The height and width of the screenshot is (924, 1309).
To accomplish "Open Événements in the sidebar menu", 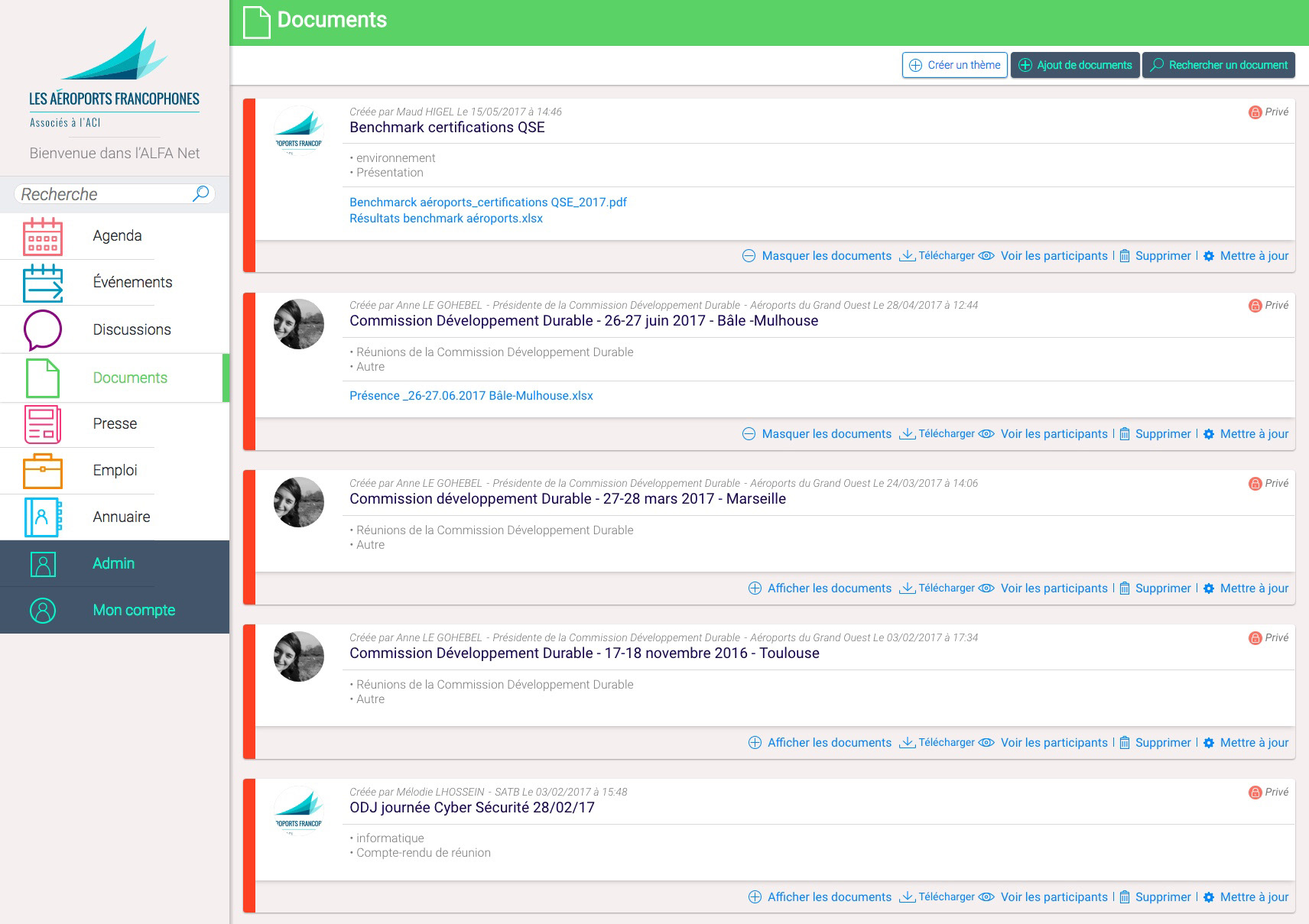I will click(115, 283).
